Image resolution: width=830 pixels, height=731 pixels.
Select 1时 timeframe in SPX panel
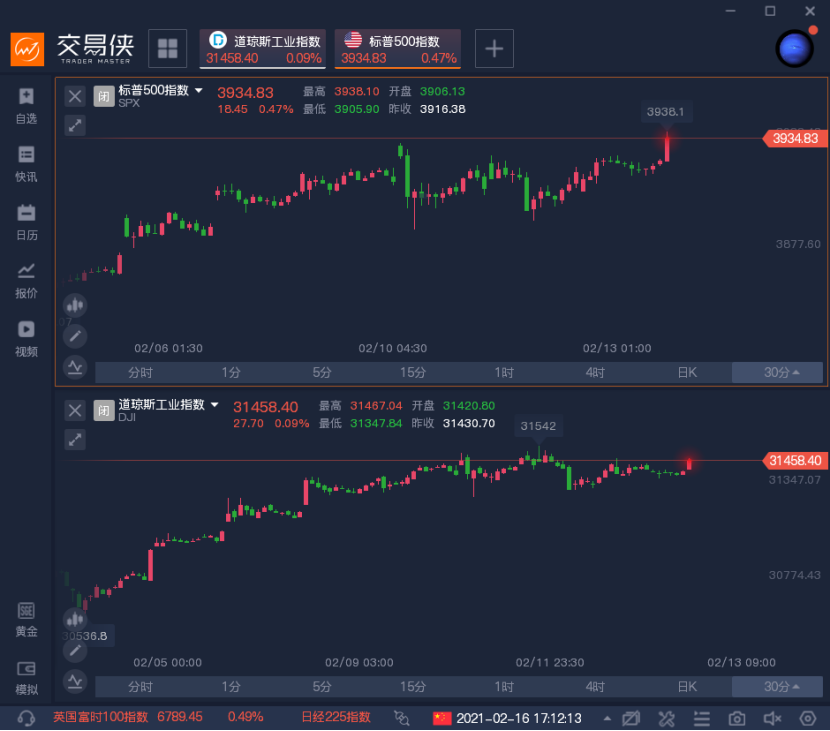(x=504, y=372)
